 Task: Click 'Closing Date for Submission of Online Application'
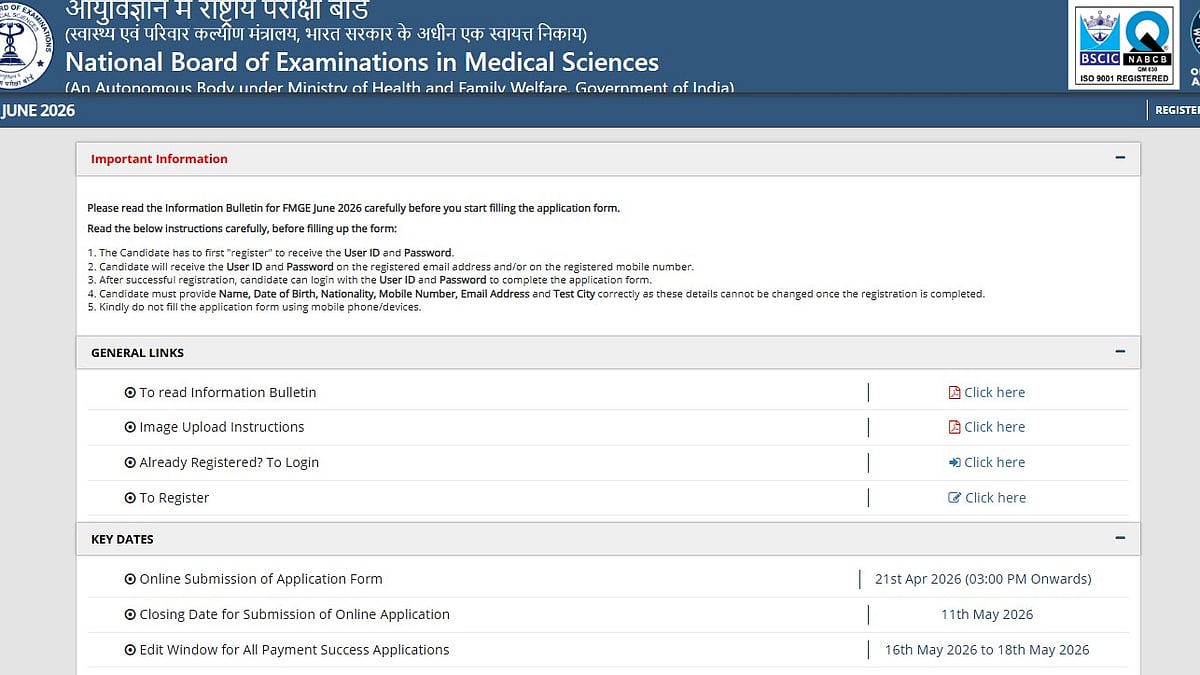pyautogui.click(x=295, y=615)
